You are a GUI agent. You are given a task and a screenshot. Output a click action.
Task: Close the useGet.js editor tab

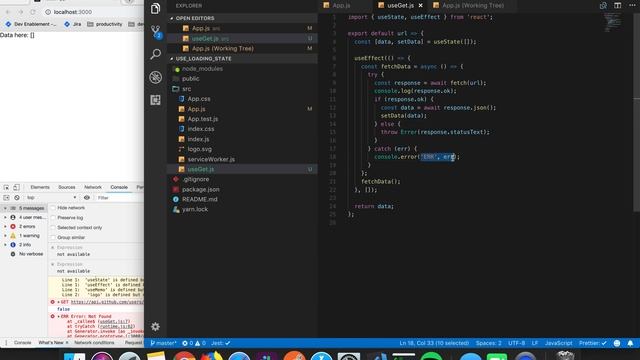click(420, 5)
